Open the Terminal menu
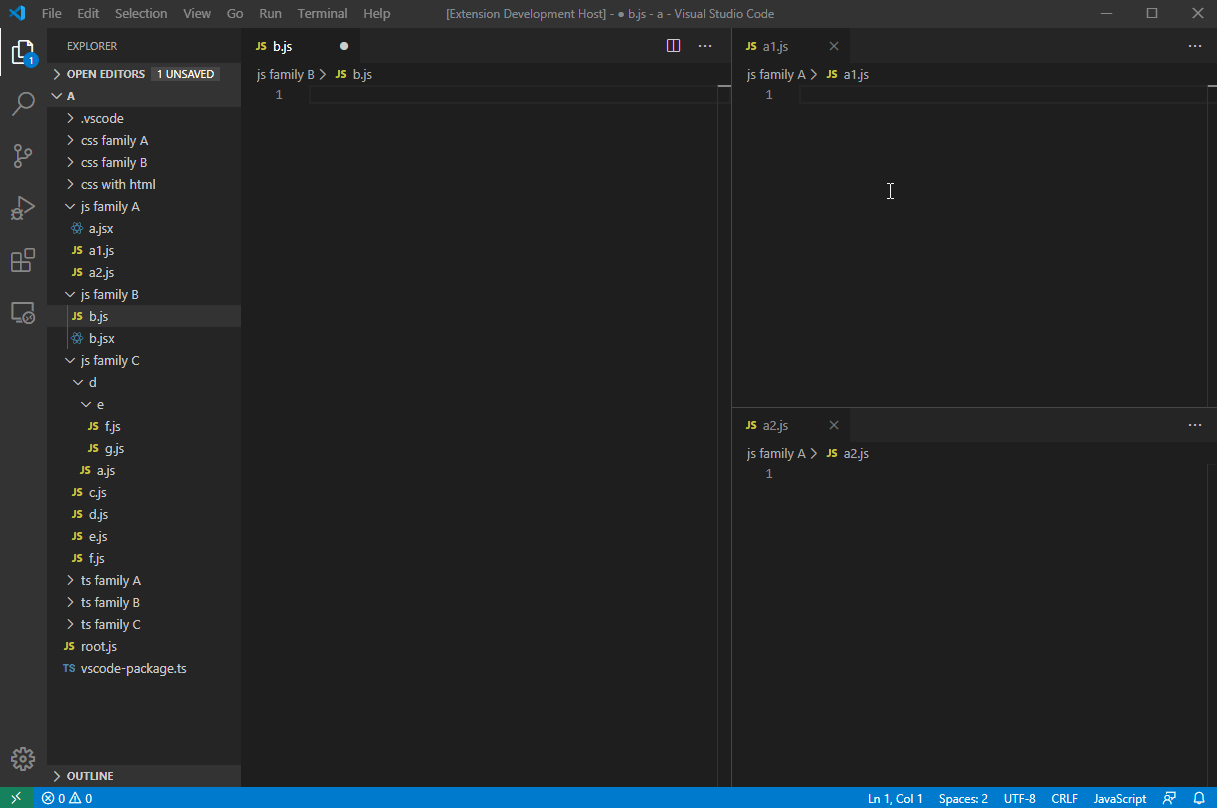 click(322, 13)
